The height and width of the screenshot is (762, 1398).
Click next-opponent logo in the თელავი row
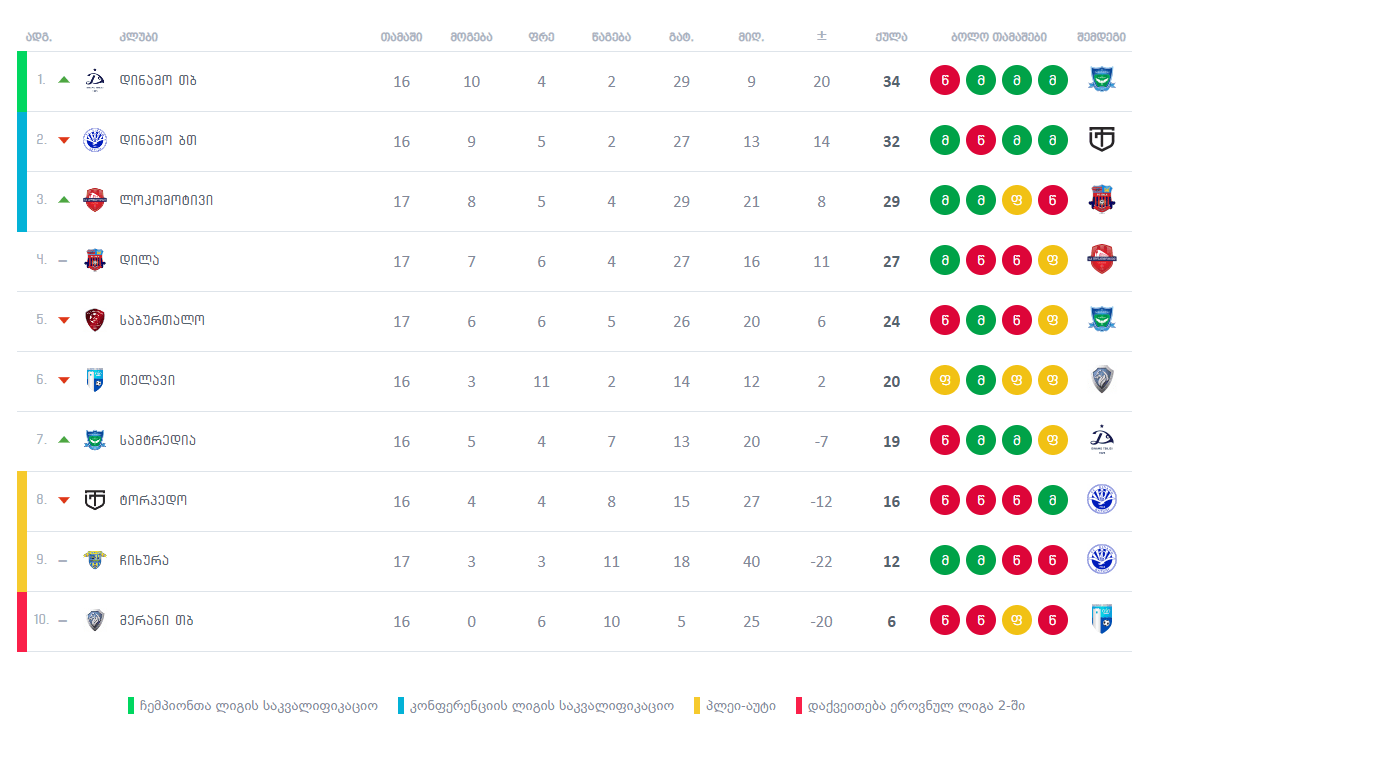click(1102, 380)
